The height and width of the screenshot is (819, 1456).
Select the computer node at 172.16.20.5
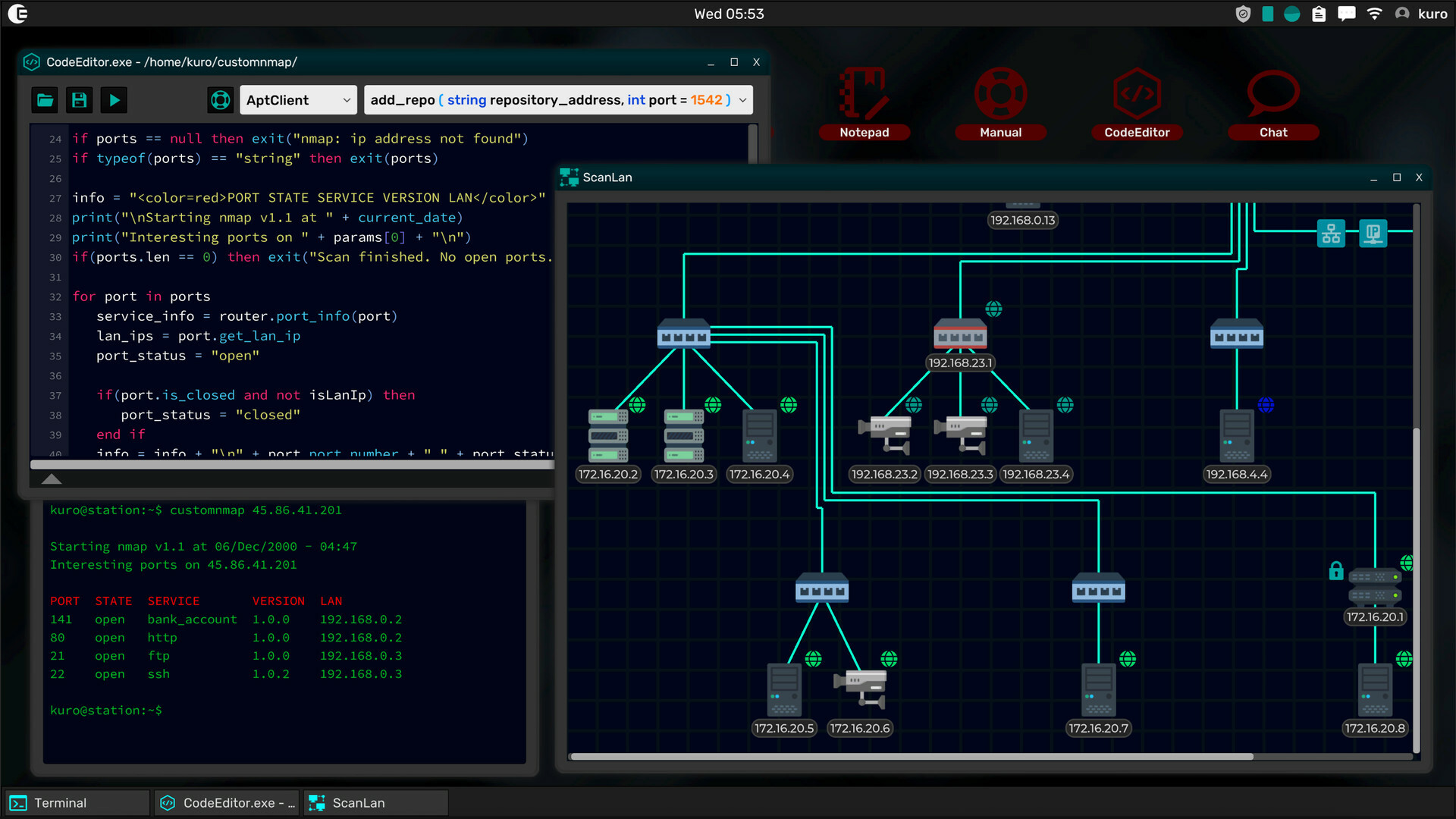(784, 689)
